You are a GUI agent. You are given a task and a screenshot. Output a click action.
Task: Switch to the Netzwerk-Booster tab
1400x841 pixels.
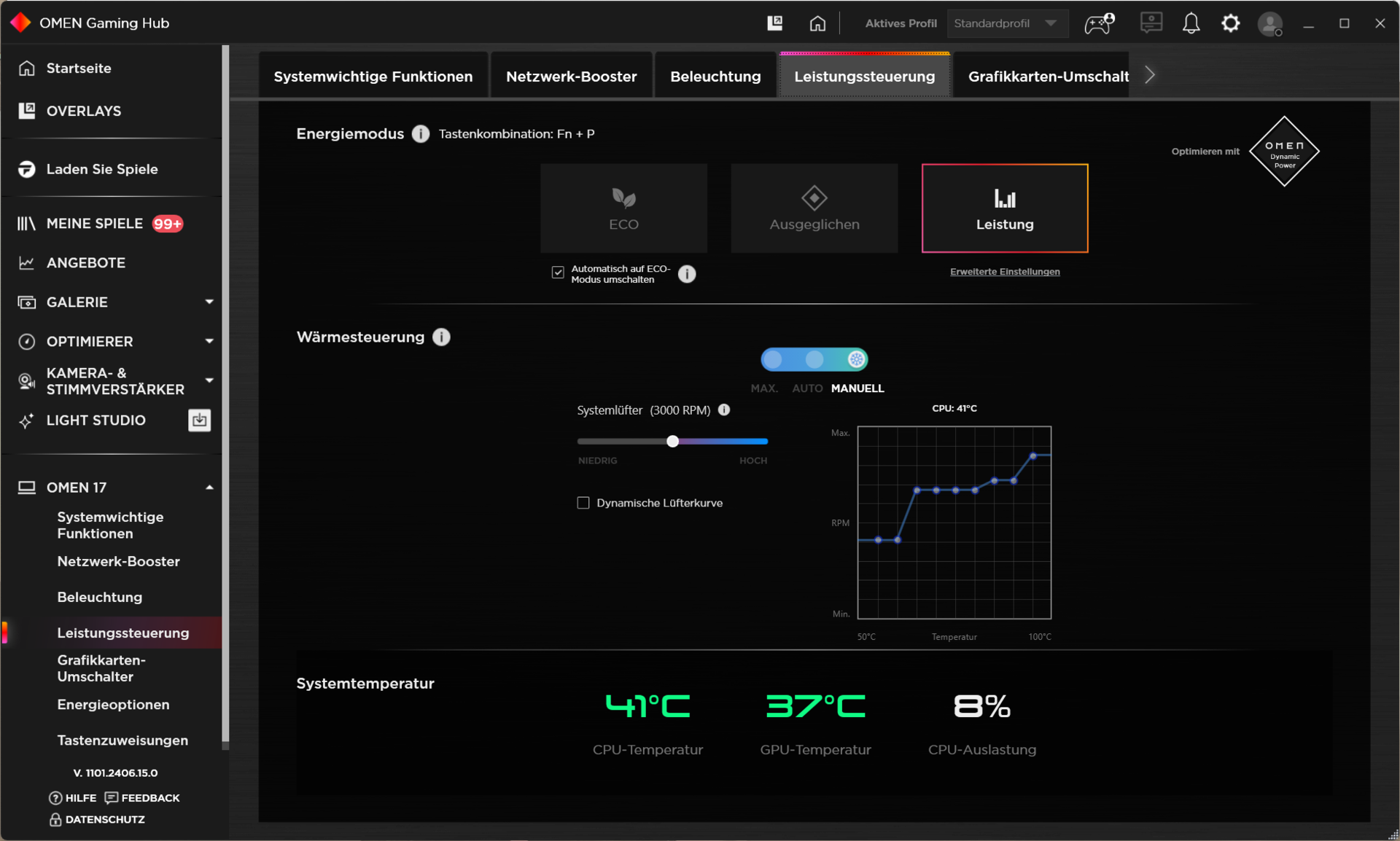571,77
